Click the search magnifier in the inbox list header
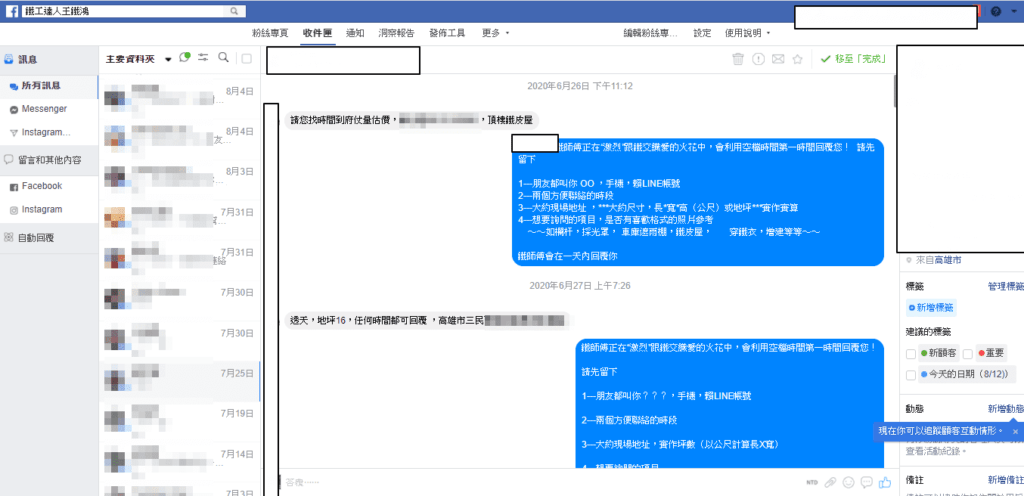 [223, 58]
